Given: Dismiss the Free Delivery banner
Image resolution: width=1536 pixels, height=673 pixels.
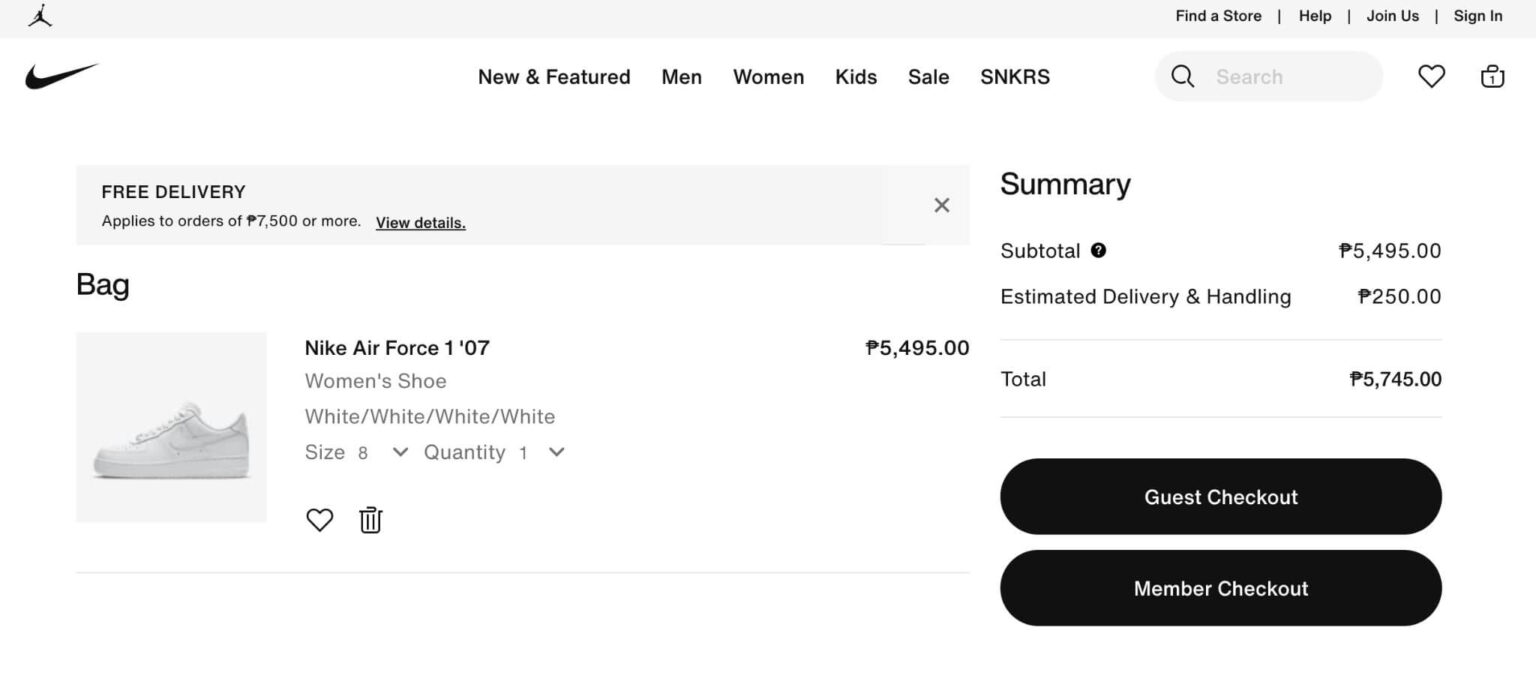Looking at the screenshot, I should [941, 204].
